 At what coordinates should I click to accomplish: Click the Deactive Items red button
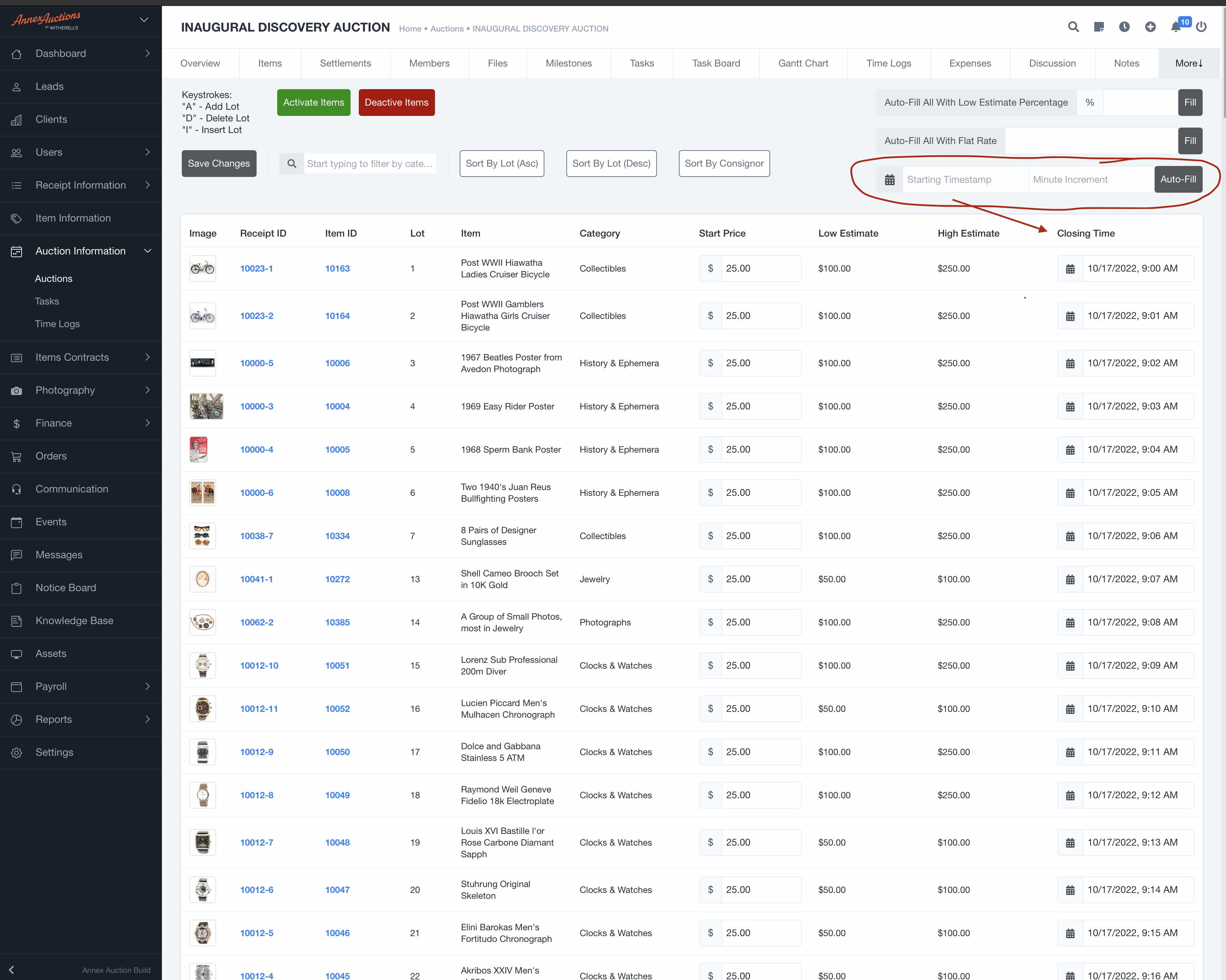point(396,102)
